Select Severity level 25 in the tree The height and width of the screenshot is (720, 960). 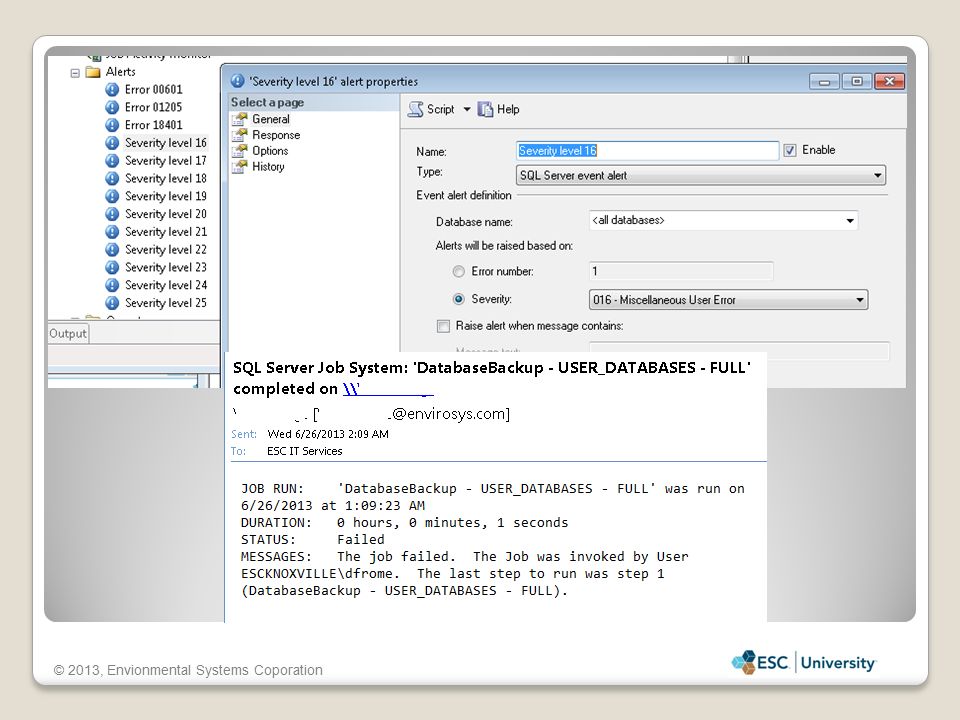coord(166,302)
